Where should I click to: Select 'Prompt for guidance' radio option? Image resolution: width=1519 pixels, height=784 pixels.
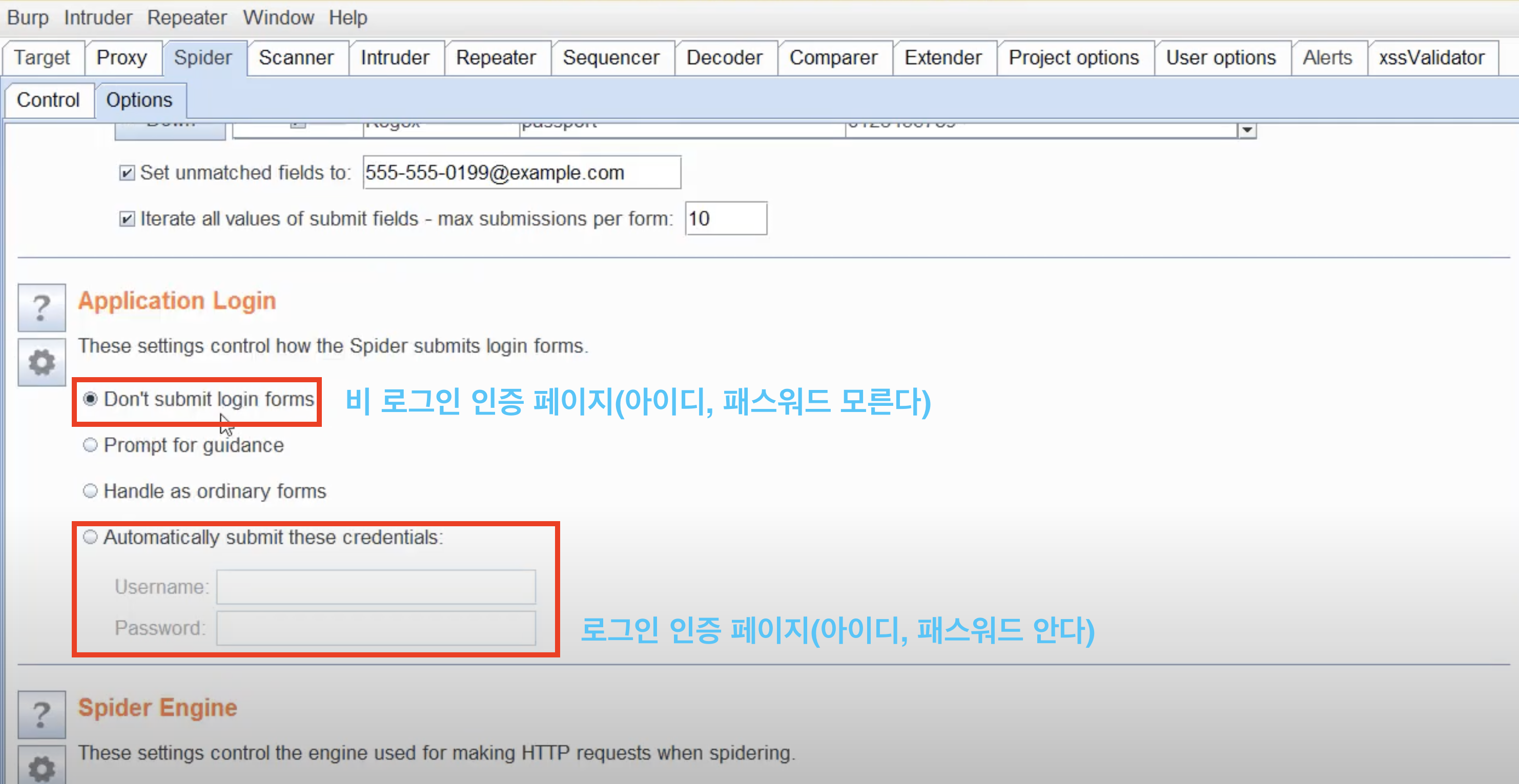pyautogui.click(x=90, y=445)
